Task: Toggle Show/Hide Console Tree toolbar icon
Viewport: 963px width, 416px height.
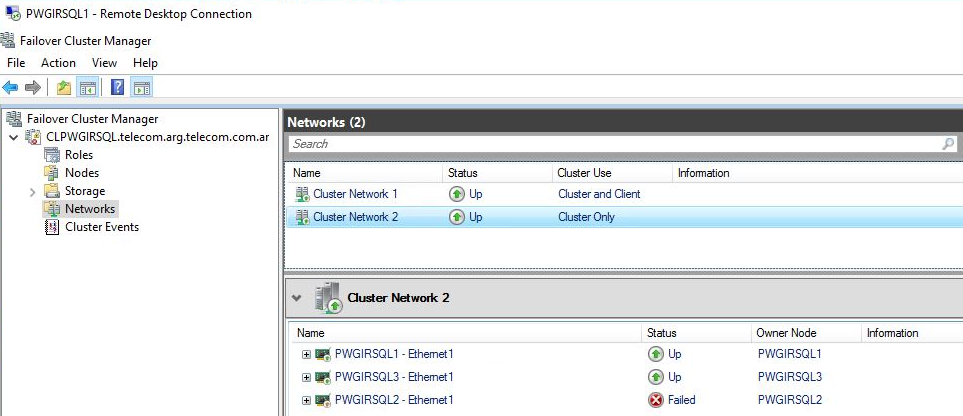Action: pyautogui.click(x=87, y=88)
